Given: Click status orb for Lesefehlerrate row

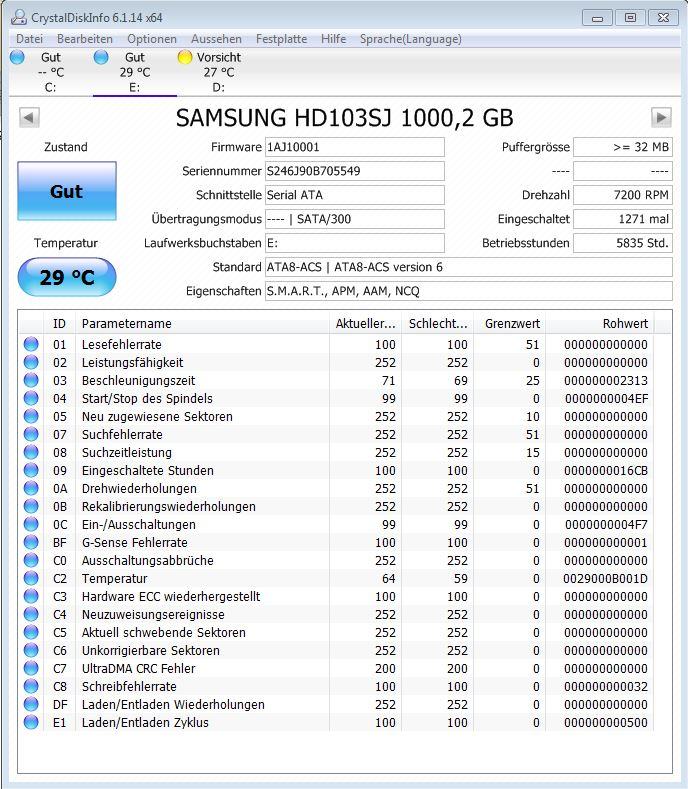Looking at the screenshot, I should tap(31, 344).
